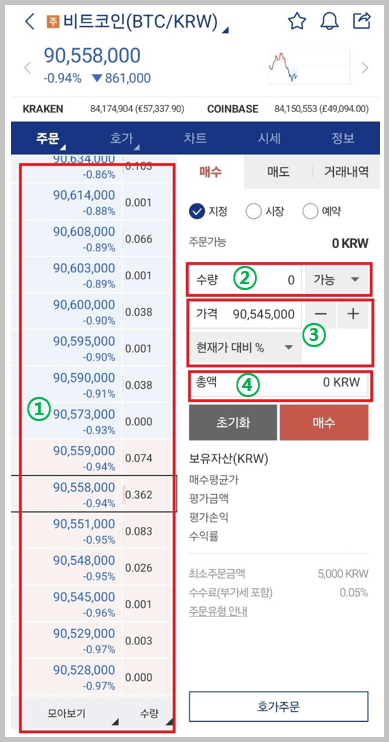Viewport: 390px width, 742px height.
Task: Click the red 매수 buy button
Action: 324,423
